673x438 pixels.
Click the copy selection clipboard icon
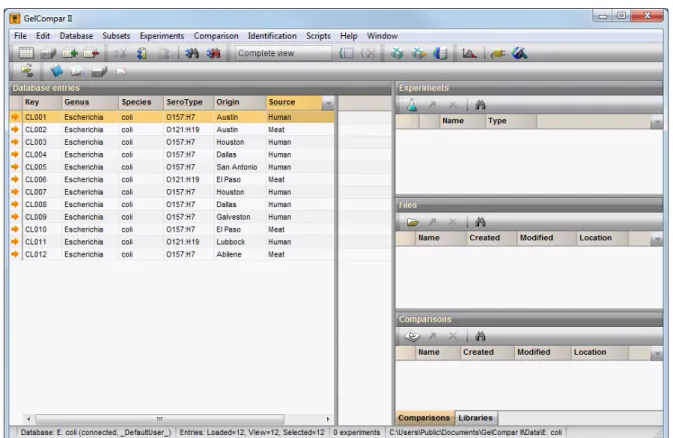142,54
